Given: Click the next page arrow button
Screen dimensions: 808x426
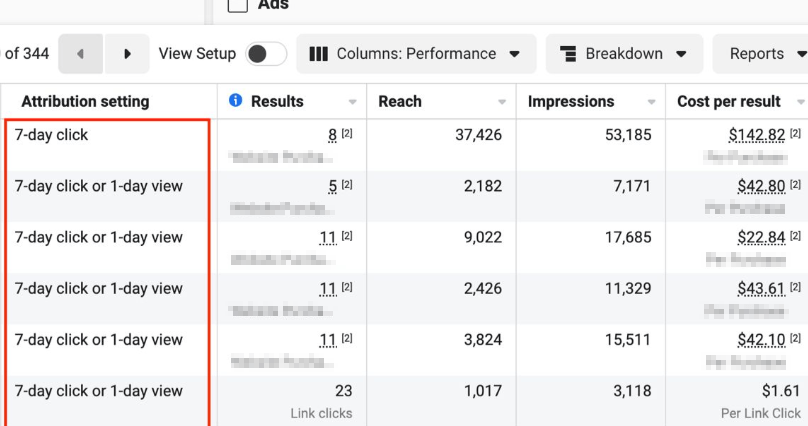Looking at the screenshot, I should point(127,54).
